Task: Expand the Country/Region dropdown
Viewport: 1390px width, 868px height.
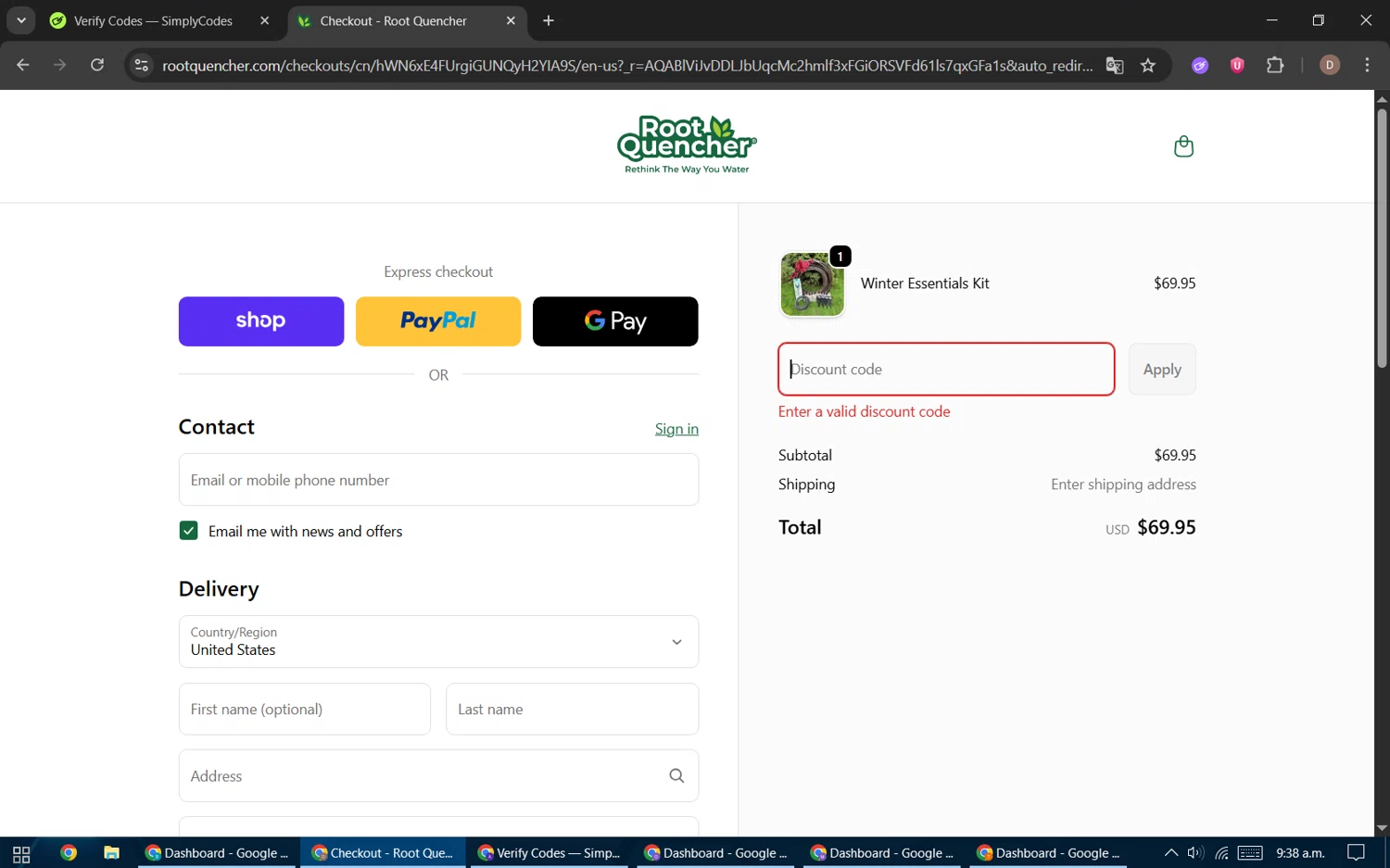Action: 438,641
